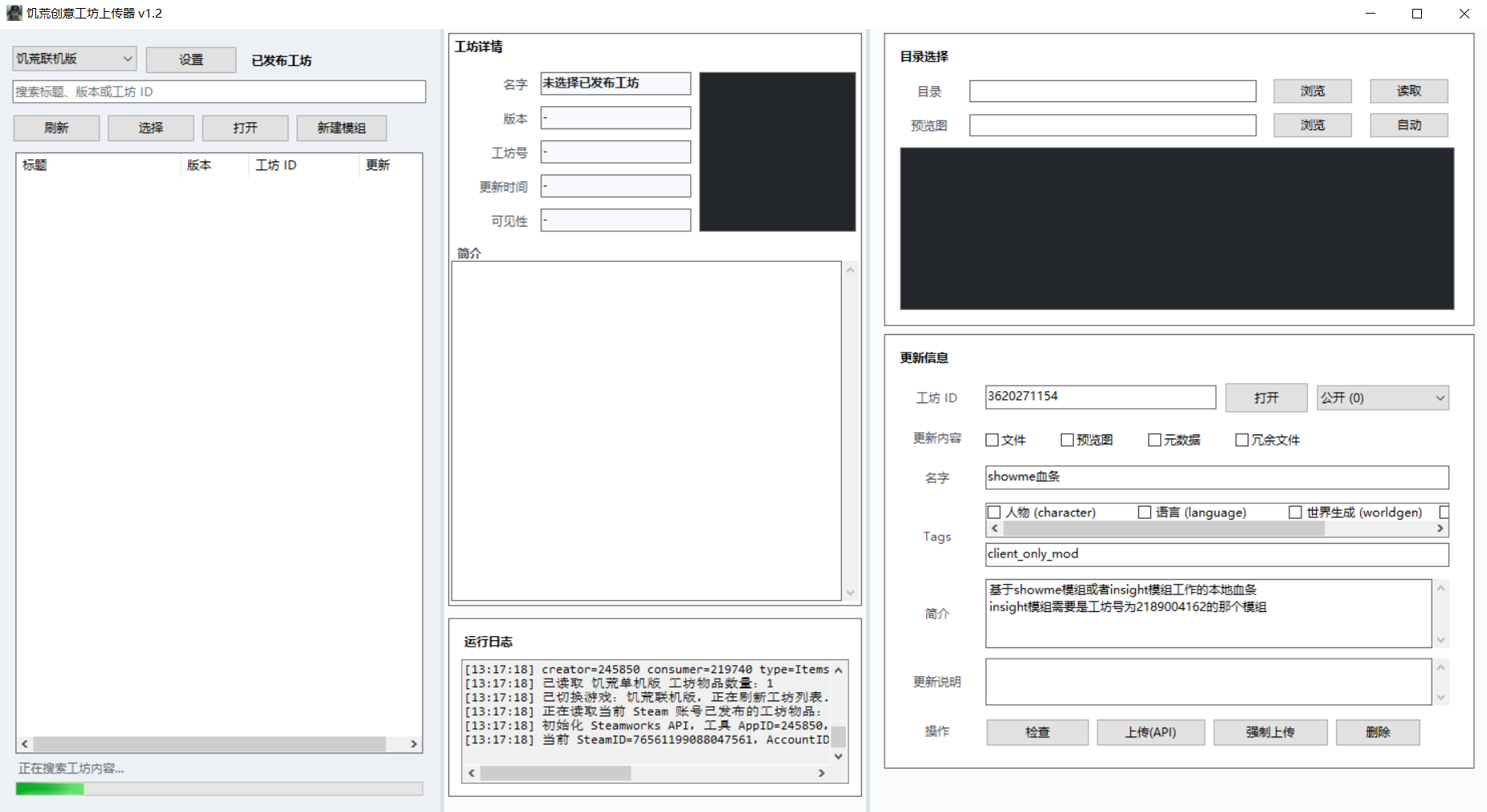The width and height of the screenshot is (1487, 812).
Task: Click the workshop preview image thumbnail
Action: point(777,152)
